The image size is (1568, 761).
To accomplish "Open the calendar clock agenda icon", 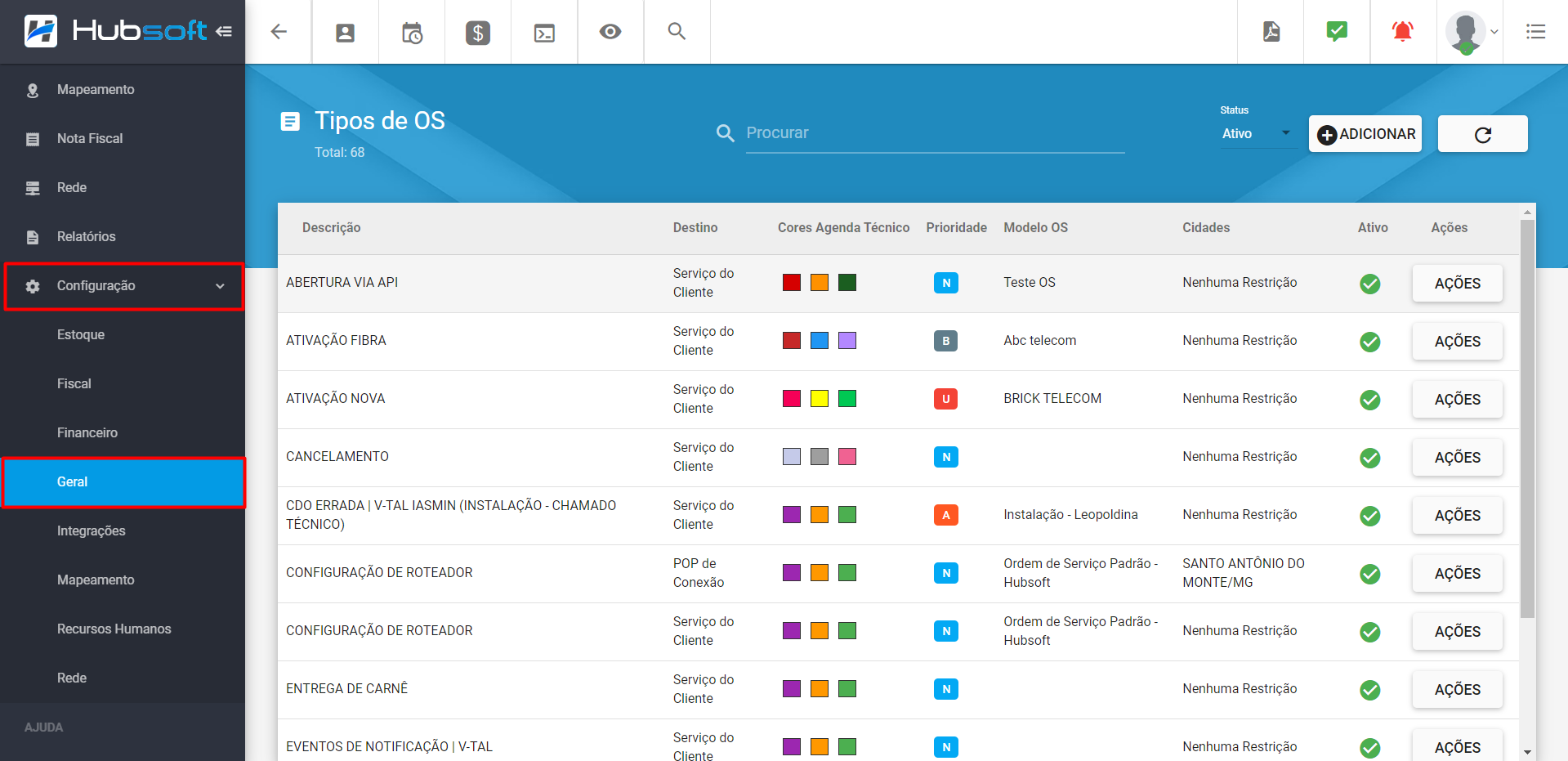I will pos(412,33).
